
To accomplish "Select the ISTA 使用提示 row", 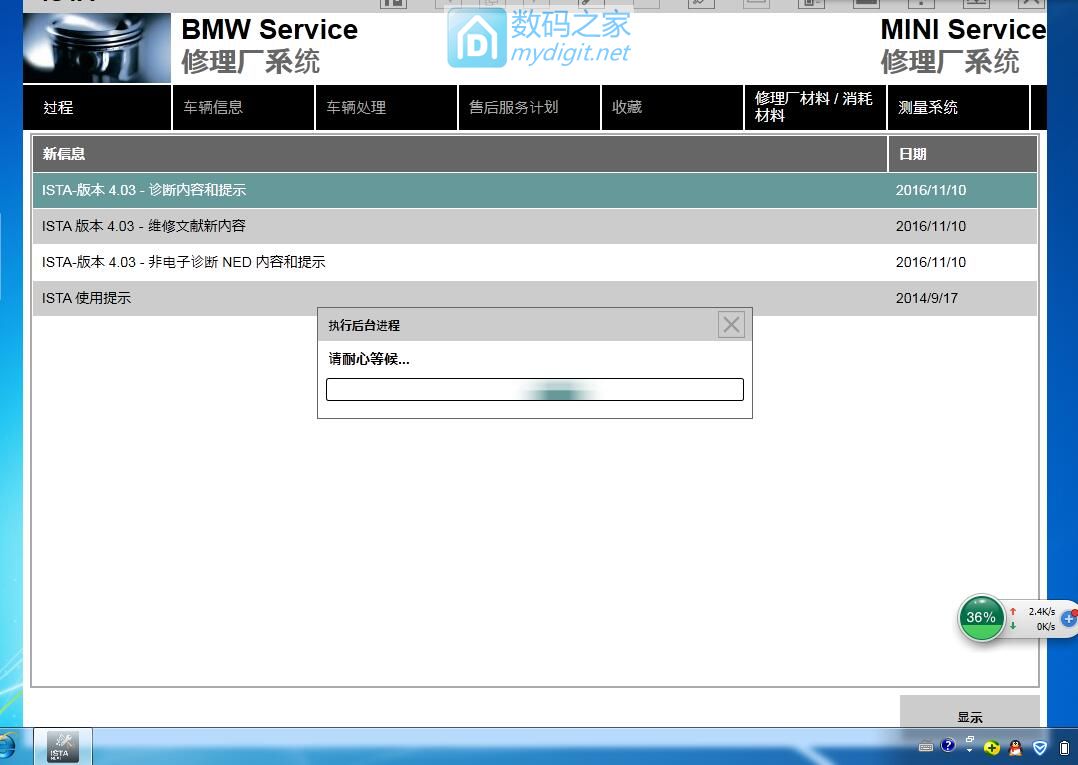I will pyautogui.click(x=460, y=298).
